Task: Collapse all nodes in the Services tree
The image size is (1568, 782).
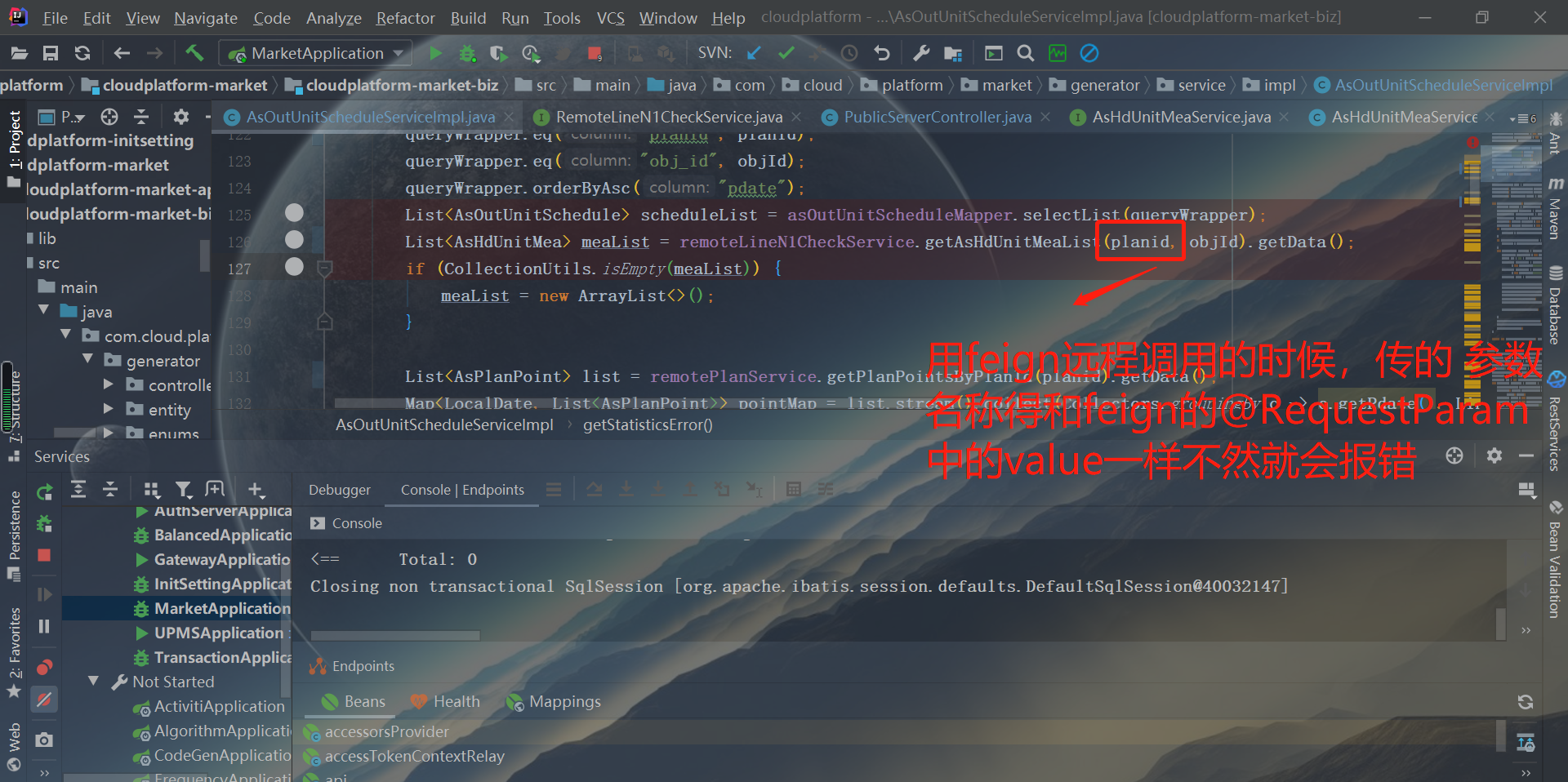Action: point(110,490)
